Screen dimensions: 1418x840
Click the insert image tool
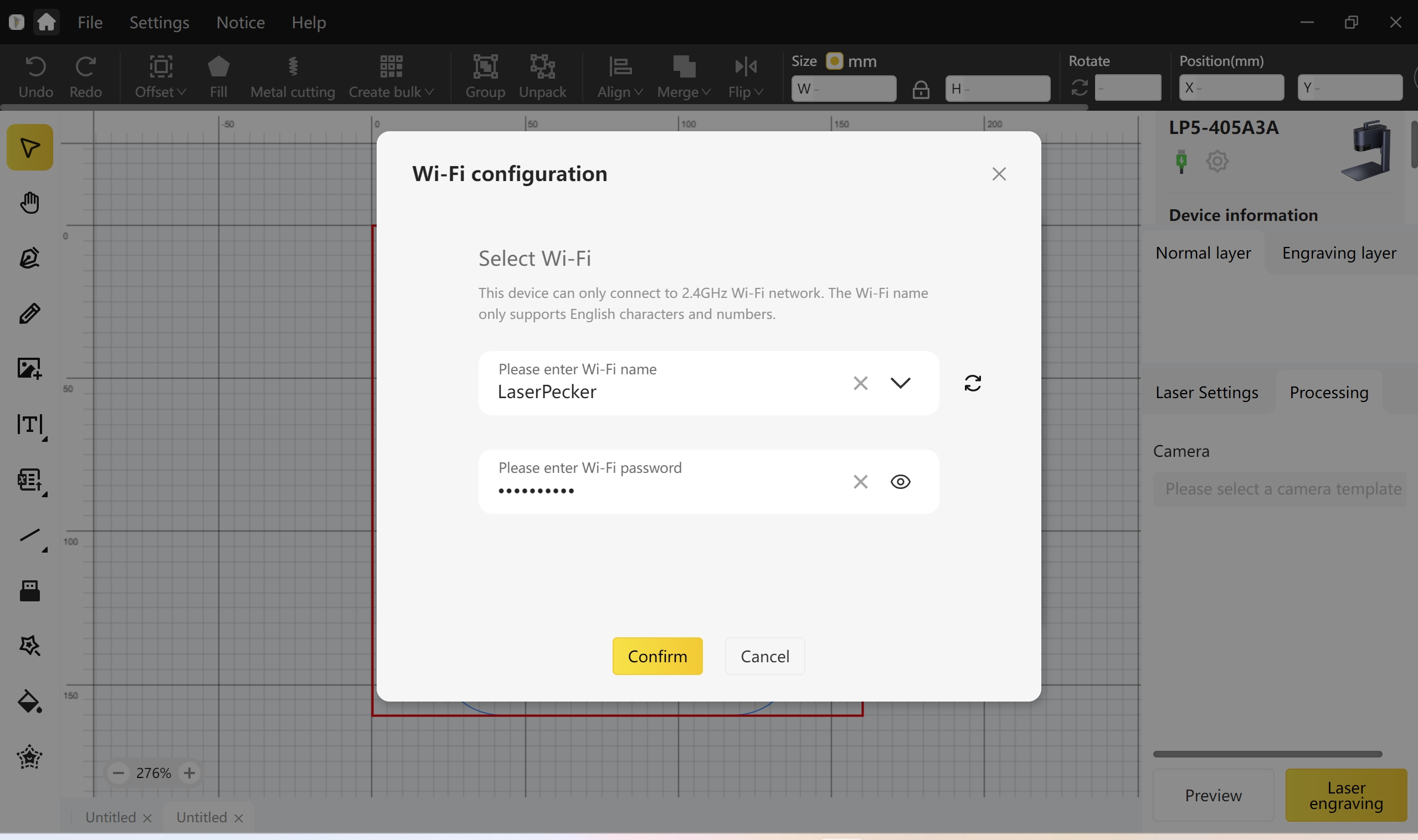point(29,368)
